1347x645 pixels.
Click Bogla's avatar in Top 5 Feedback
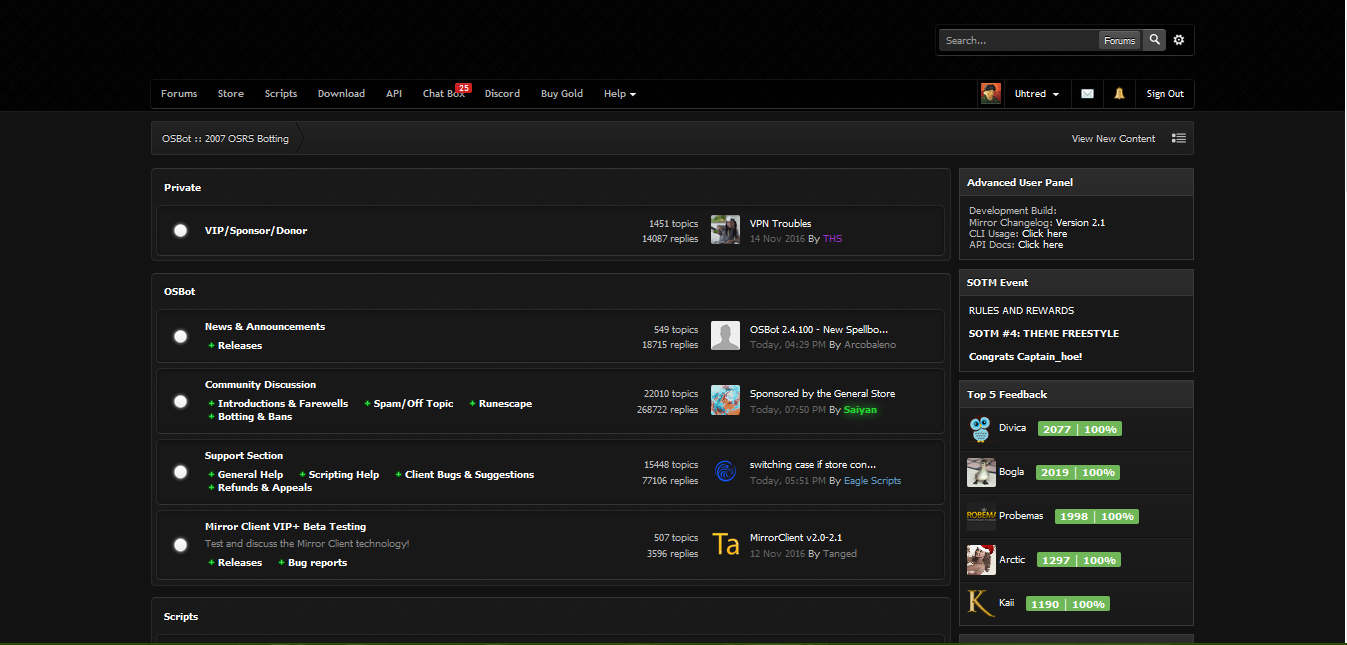tap(981, 472)
